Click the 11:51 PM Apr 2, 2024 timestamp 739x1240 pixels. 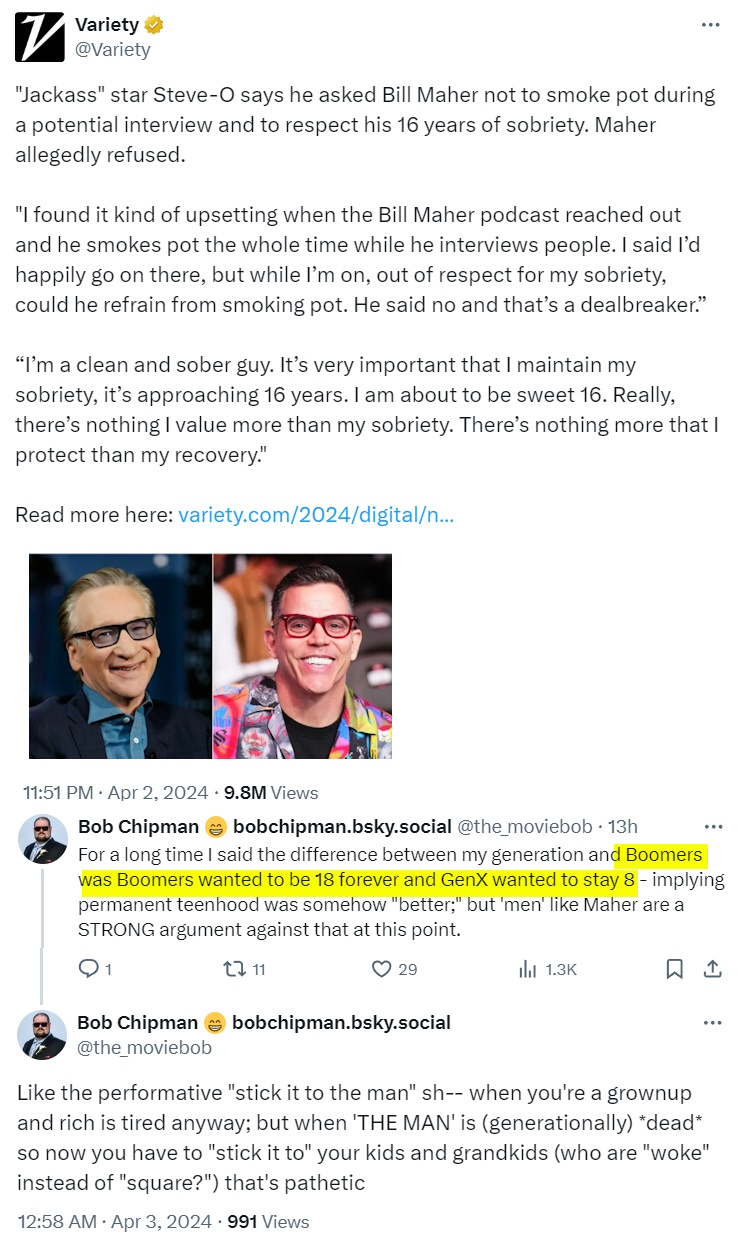(115, 793)
